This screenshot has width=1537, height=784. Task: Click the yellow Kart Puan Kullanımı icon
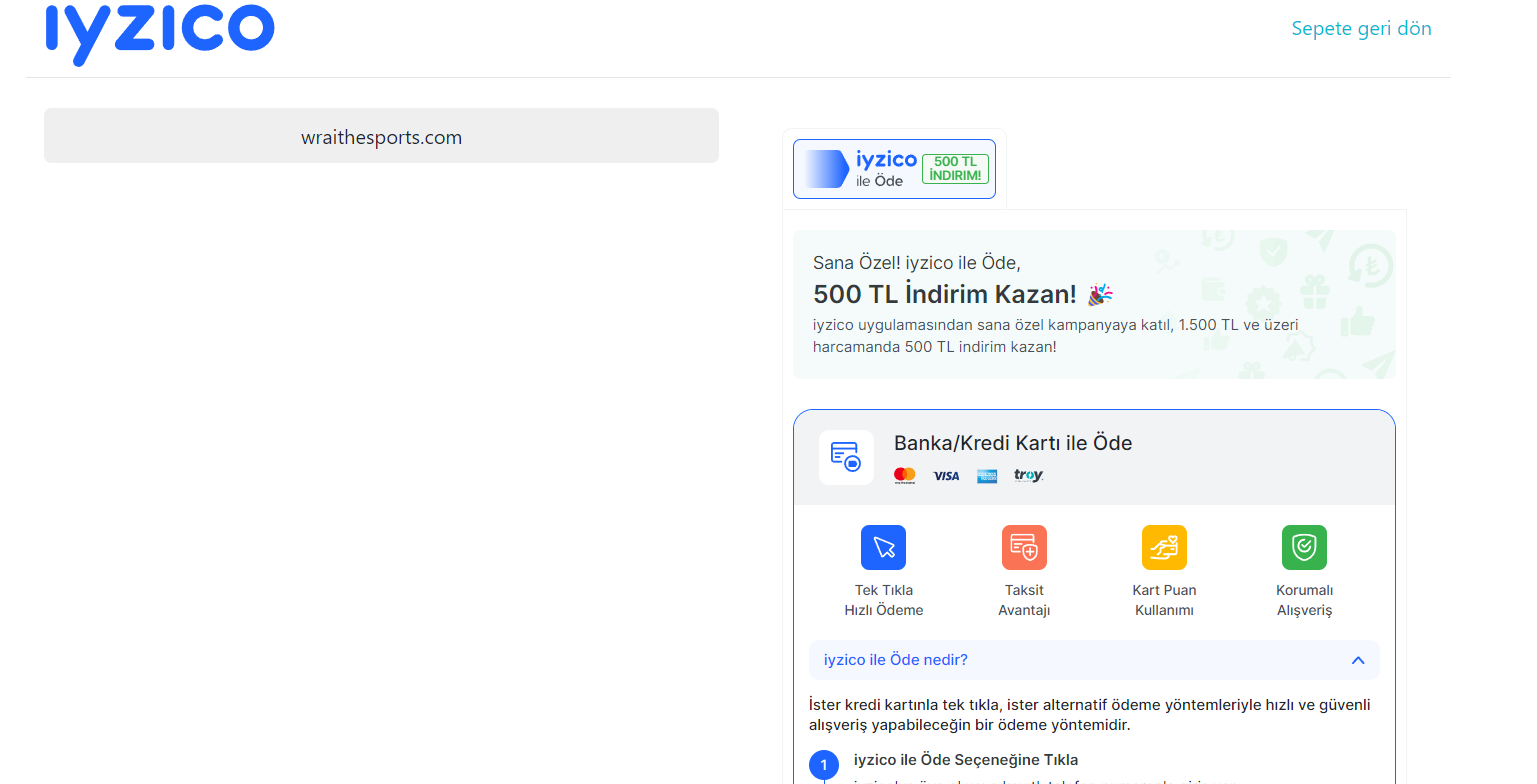tap(1164, 547)
